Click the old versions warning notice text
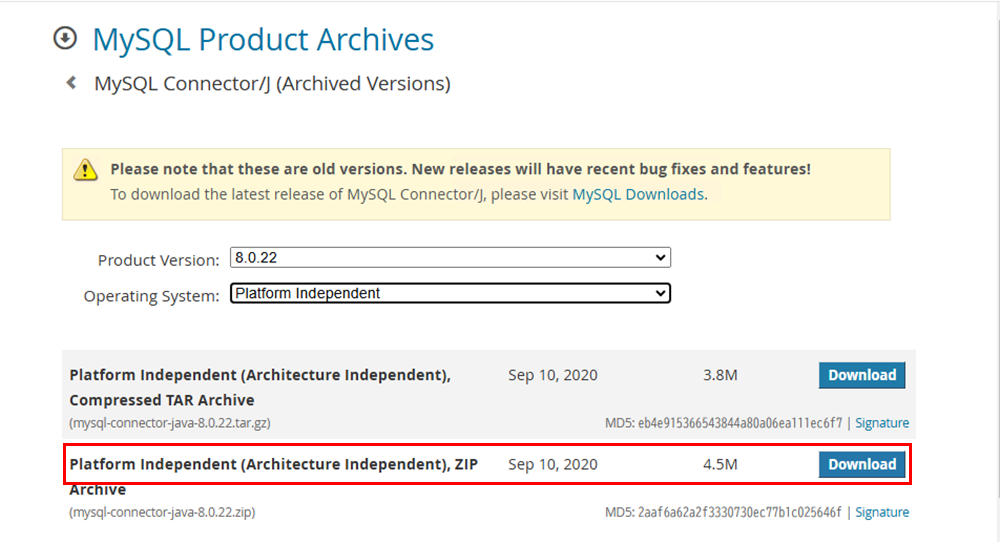 (460, 169)
